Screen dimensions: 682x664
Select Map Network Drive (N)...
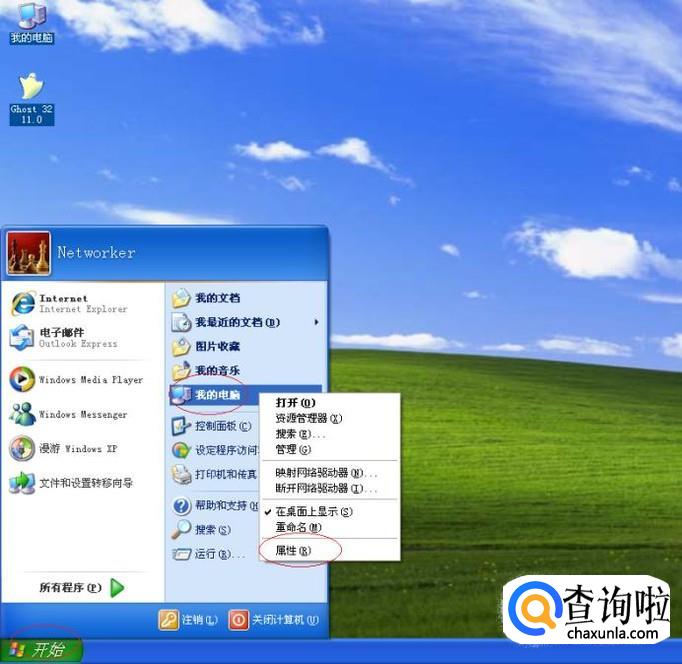(329, 473)
